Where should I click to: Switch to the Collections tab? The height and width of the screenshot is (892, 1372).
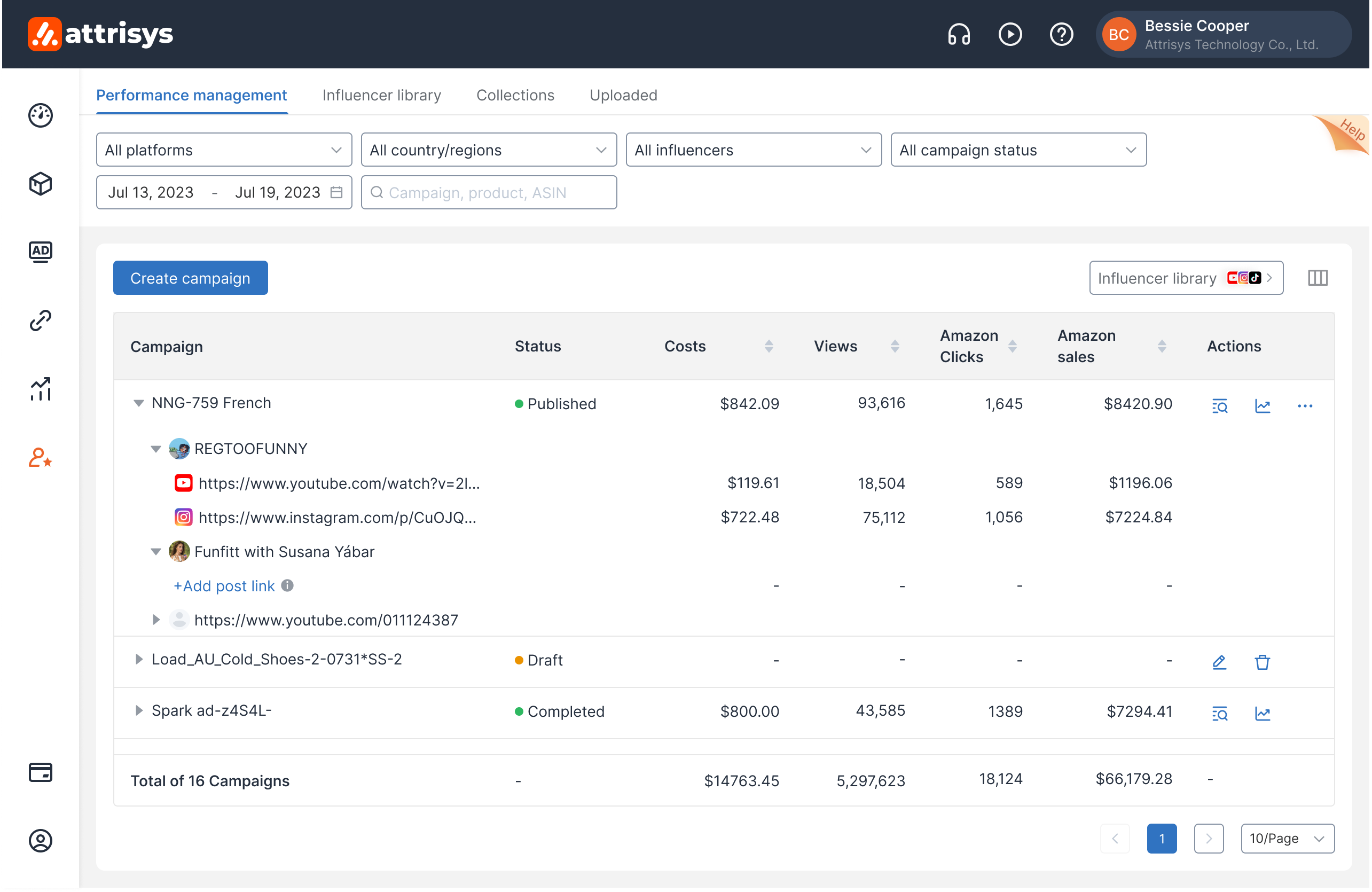point(515,95)
